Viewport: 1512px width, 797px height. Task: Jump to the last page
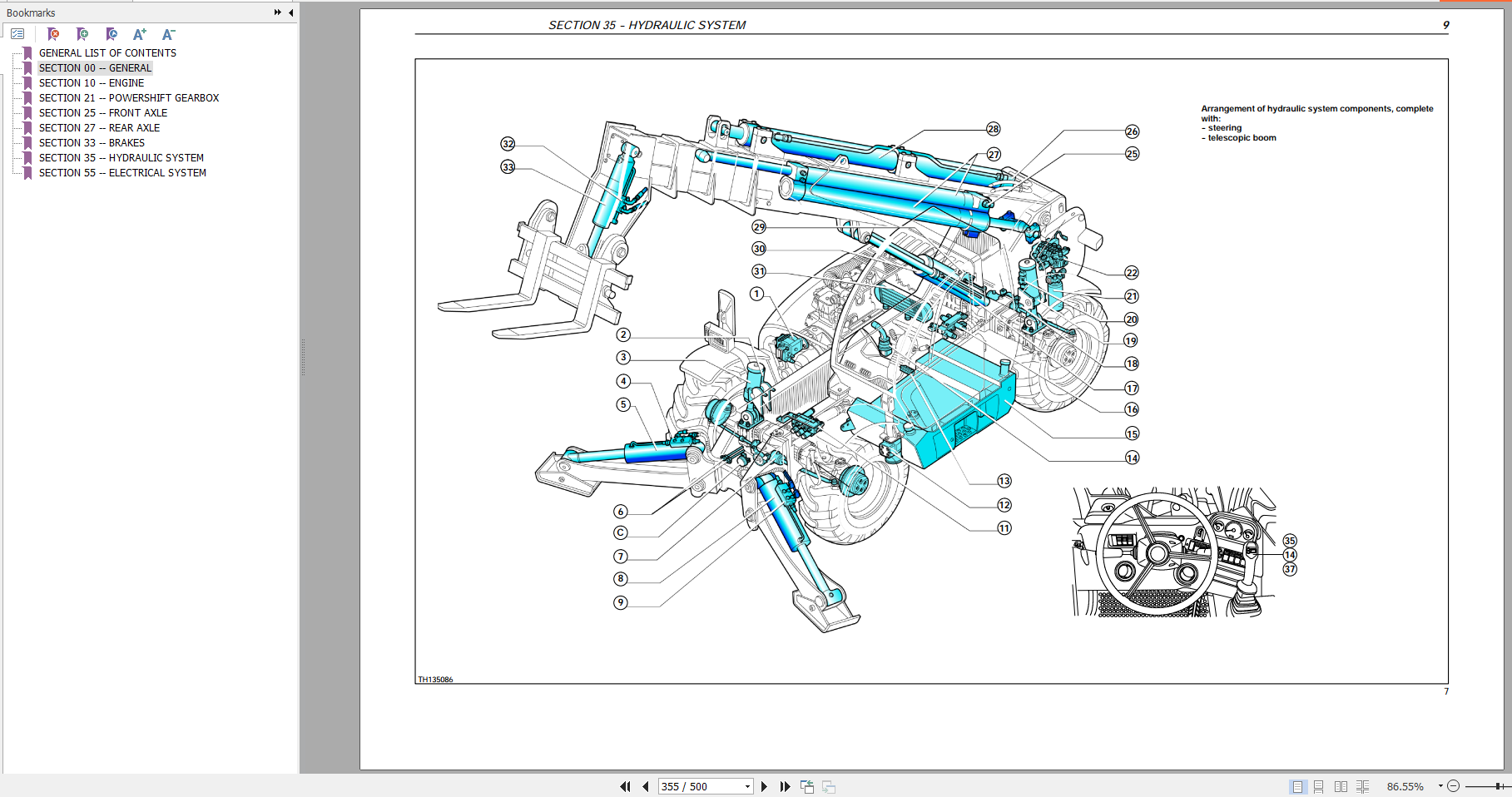click(785, 786)
